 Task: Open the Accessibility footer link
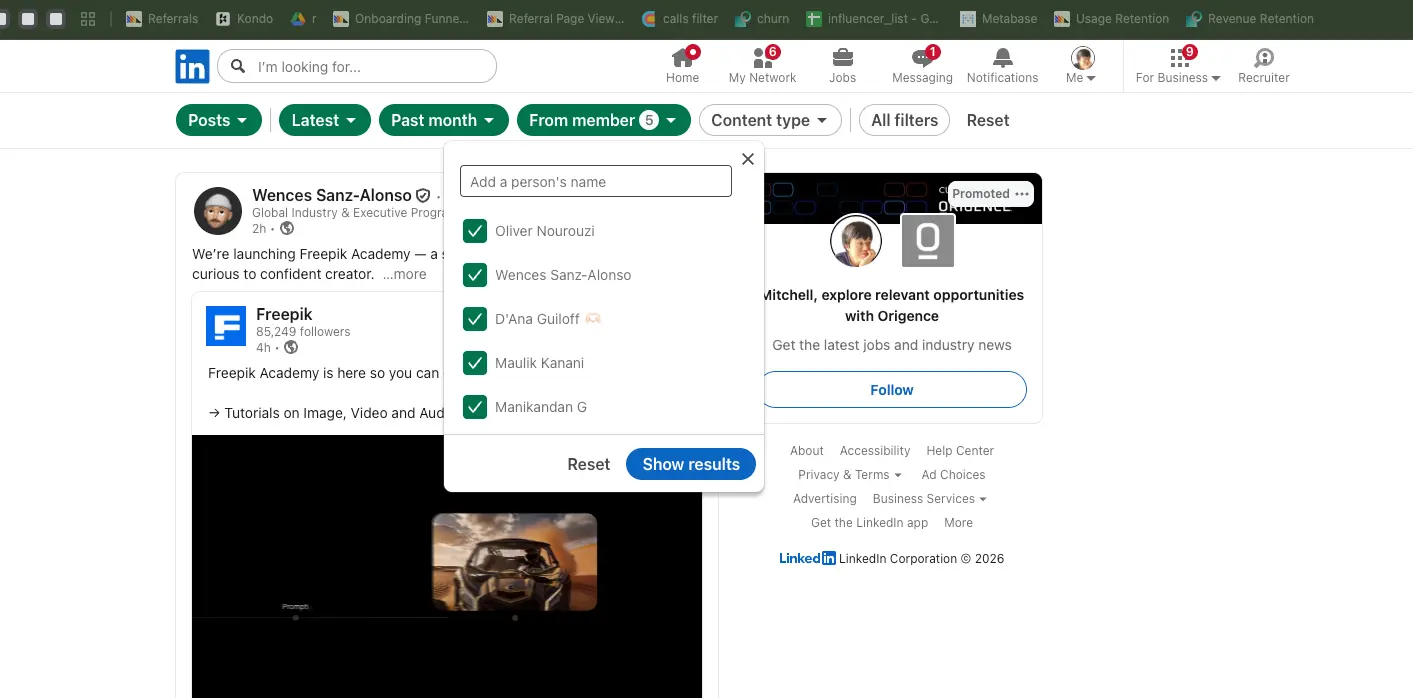click(875, 451)
